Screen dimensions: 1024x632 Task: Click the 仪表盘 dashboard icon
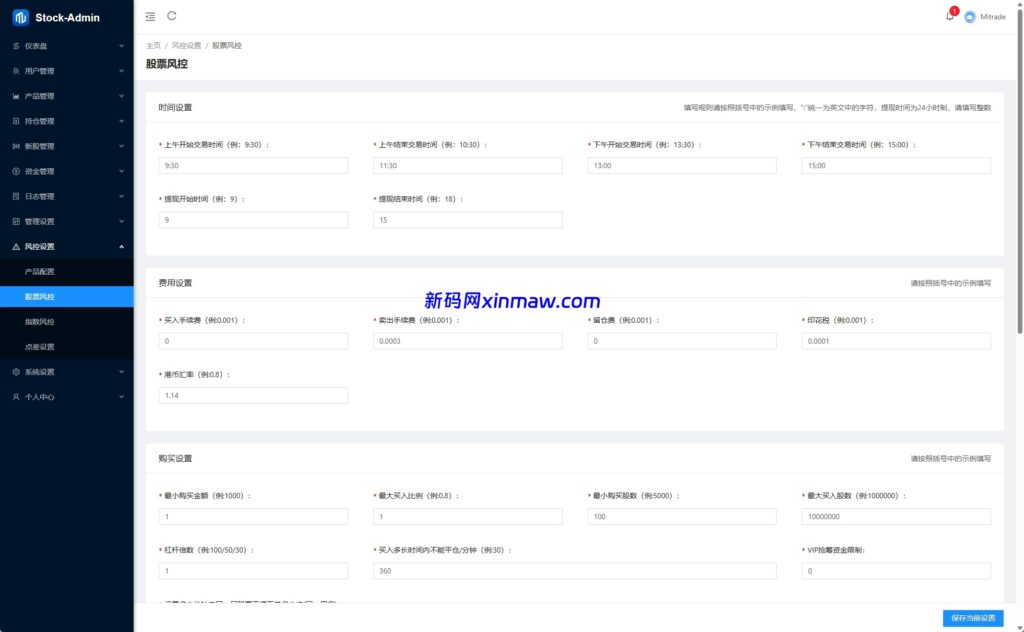(x=16, y=46)
